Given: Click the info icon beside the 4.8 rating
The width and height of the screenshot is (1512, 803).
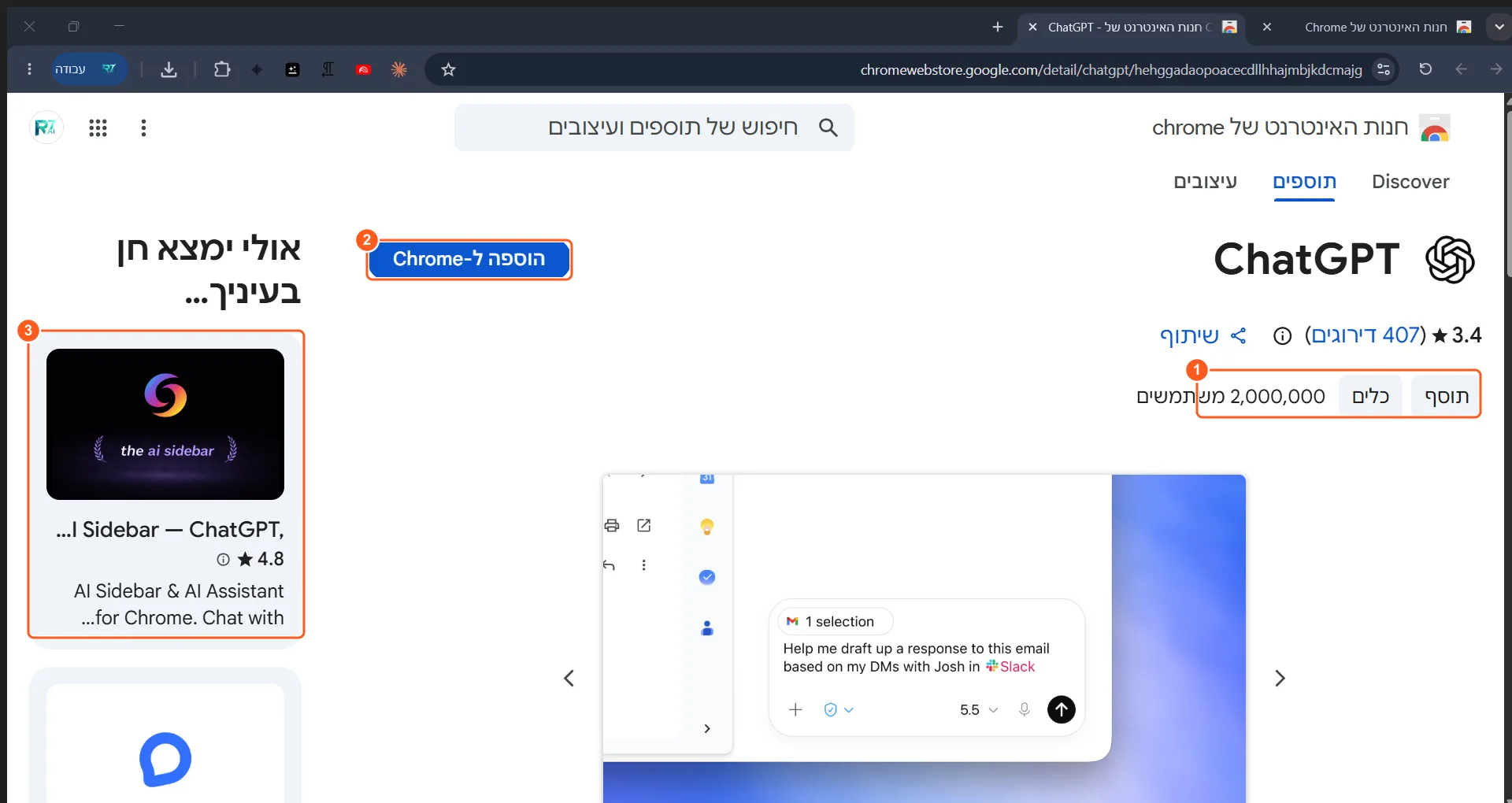Looking at the screenshot, I should tap(224, 560).
